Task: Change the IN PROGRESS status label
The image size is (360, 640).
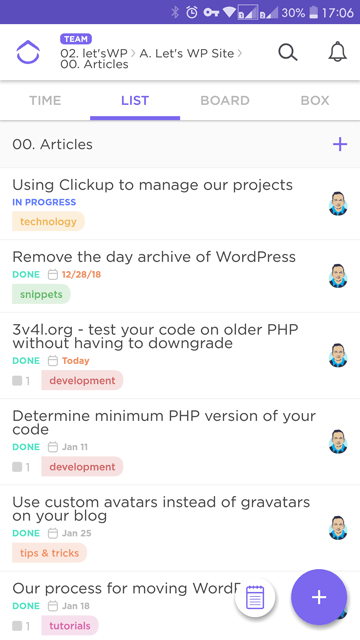Action: point(44,202)
